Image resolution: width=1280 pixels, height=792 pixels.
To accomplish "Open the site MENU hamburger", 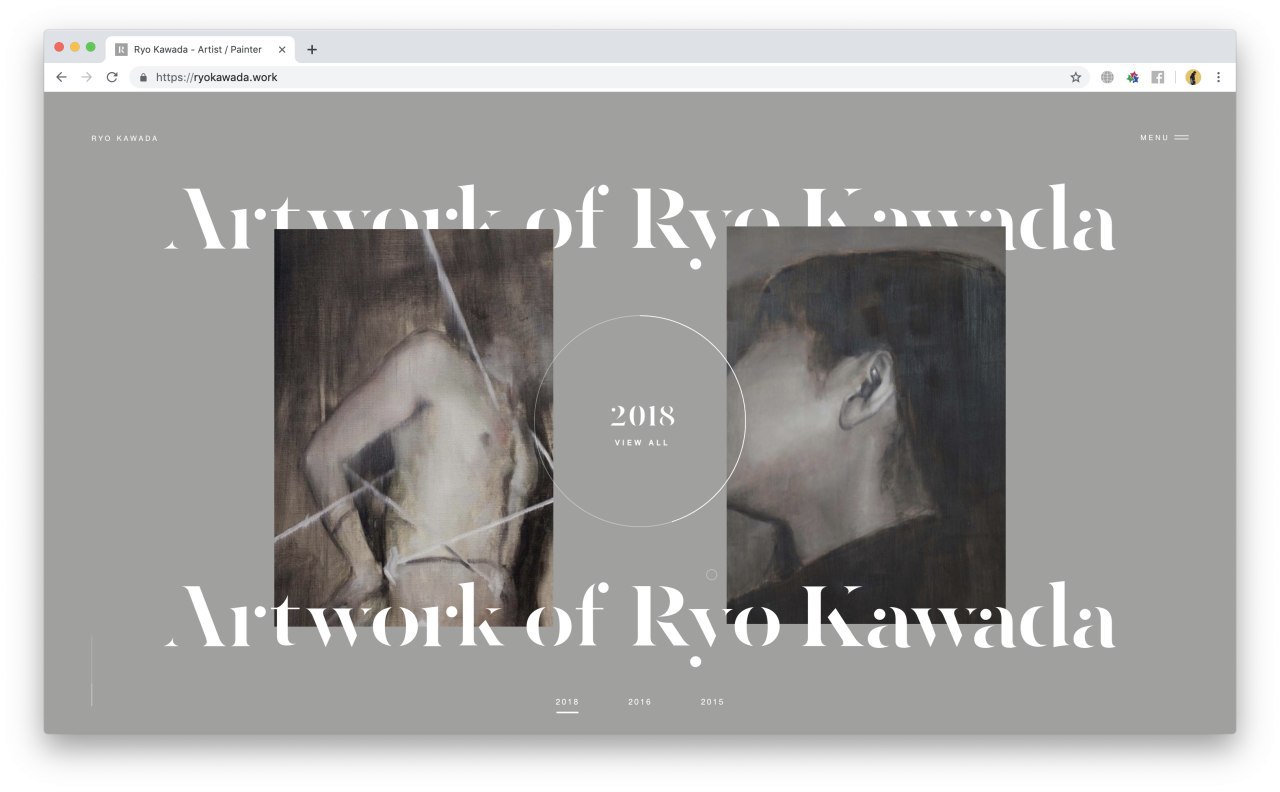I will (1165, 138).
